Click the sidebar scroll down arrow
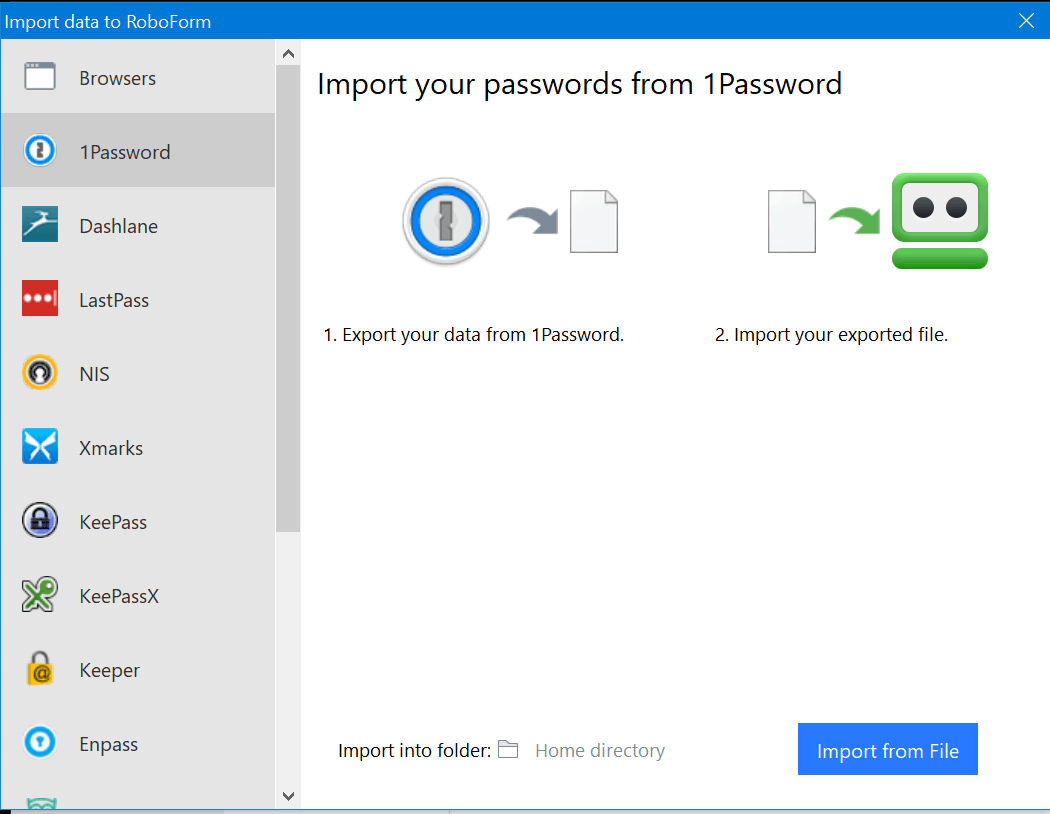 click(x=289, y=796)
